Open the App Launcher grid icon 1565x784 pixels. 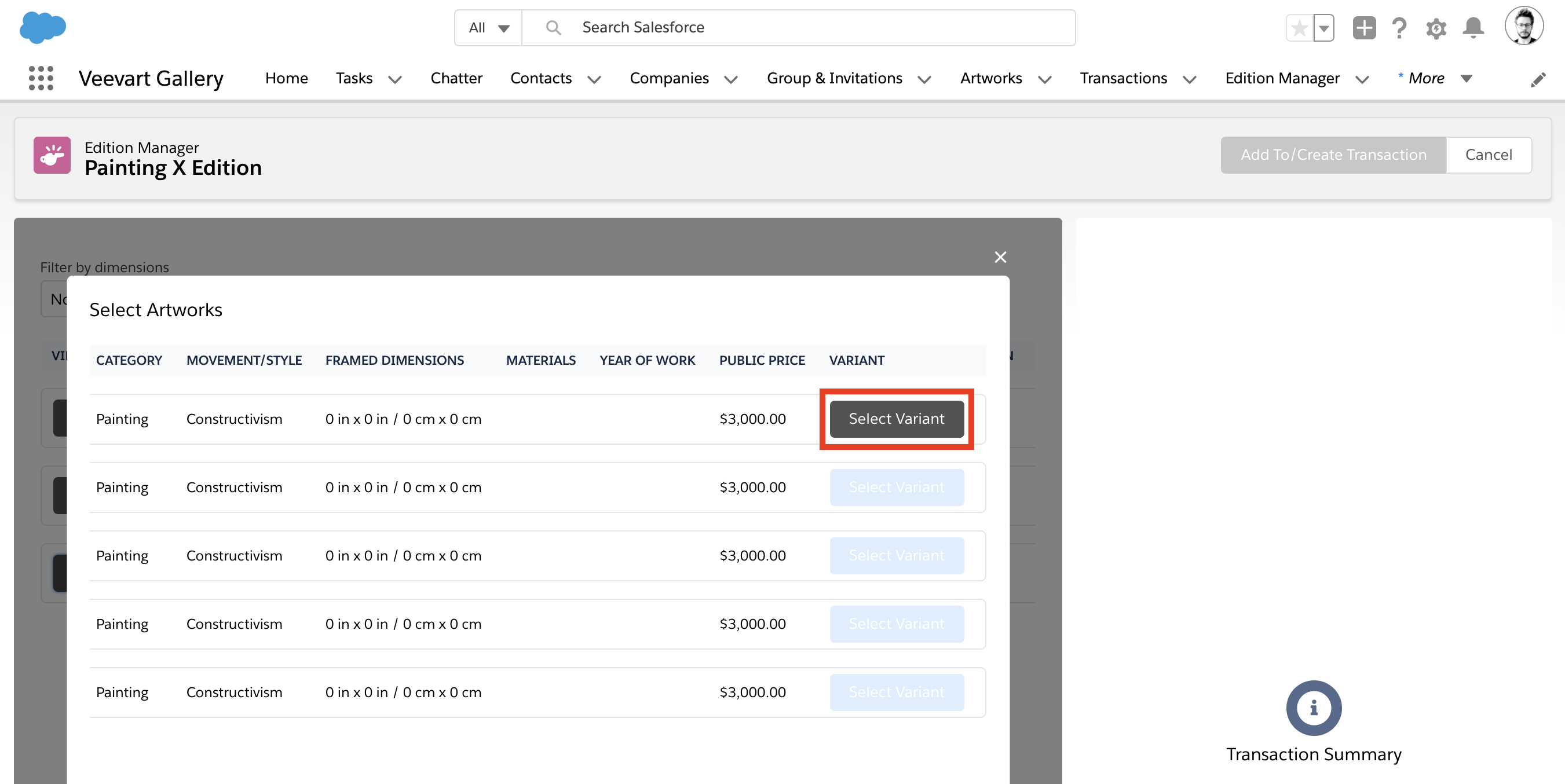click(40, 78)
